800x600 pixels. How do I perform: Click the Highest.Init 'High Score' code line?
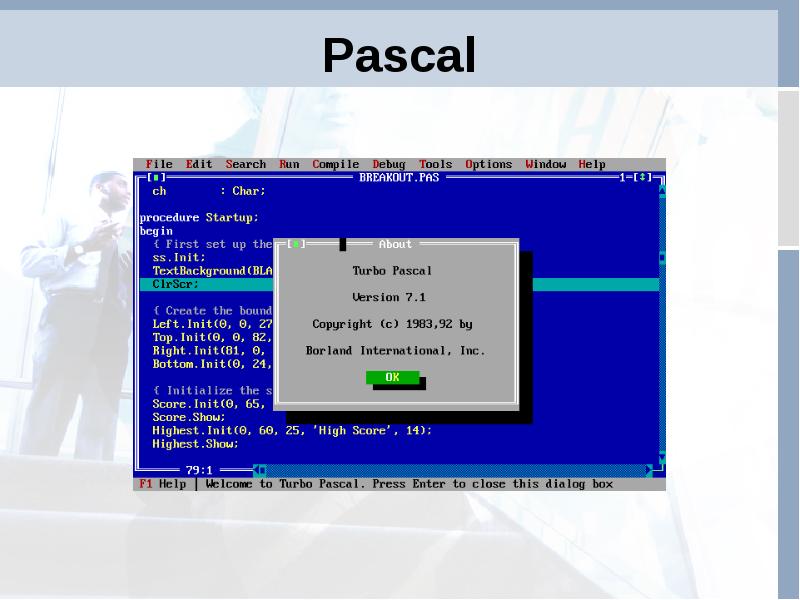(x=292, y=430)
